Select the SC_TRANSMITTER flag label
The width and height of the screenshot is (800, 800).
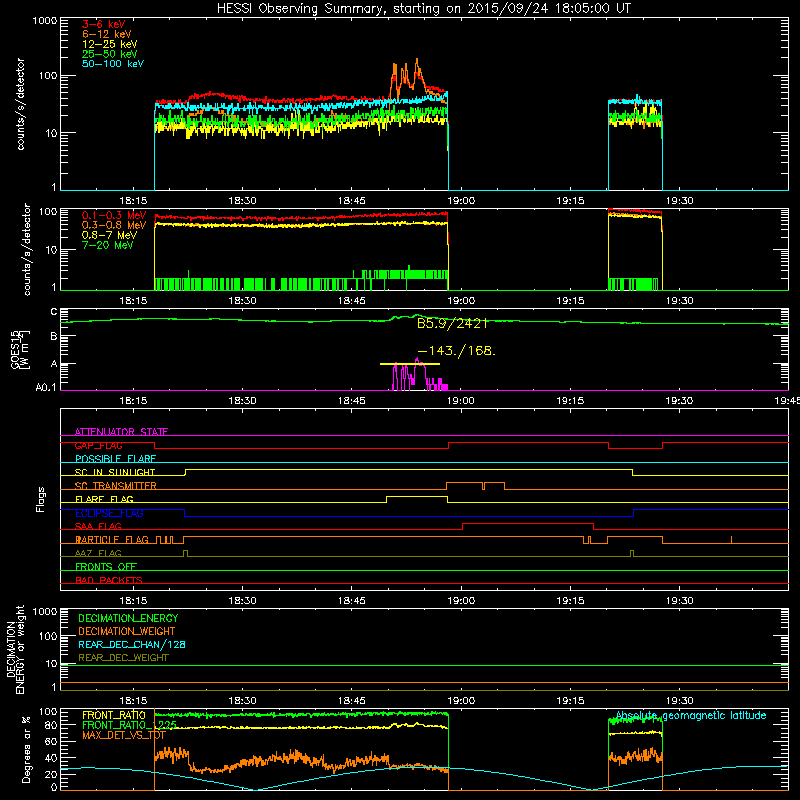tap(116, 486)
